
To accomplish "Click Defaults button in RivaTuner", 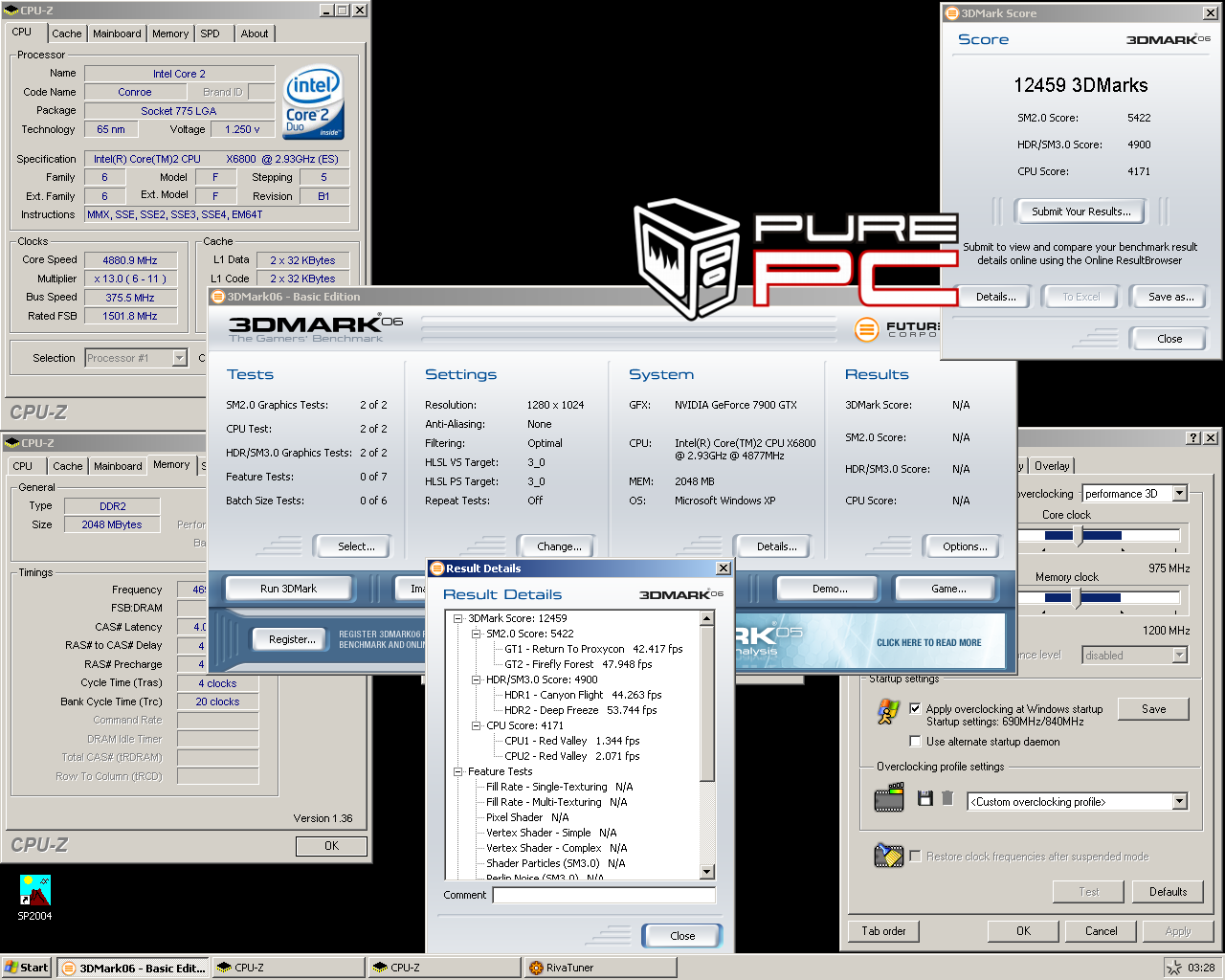I will [1169, 892].
